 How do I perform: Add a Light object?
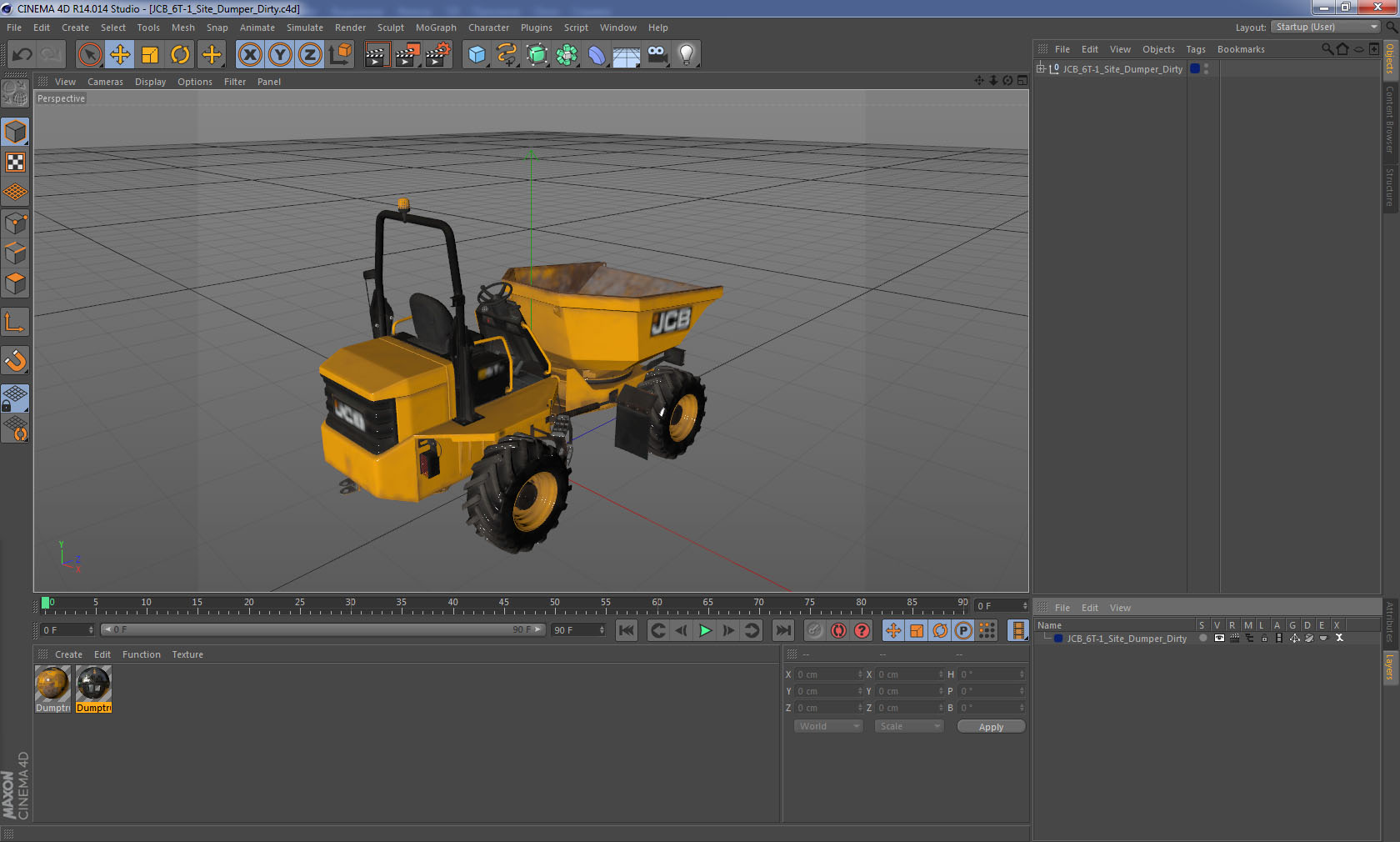[687, 55]
